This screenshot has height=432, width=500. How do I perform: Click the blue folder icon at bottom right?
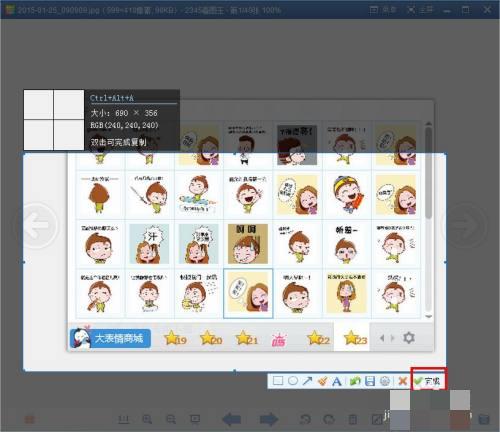[x=484, y=419]
